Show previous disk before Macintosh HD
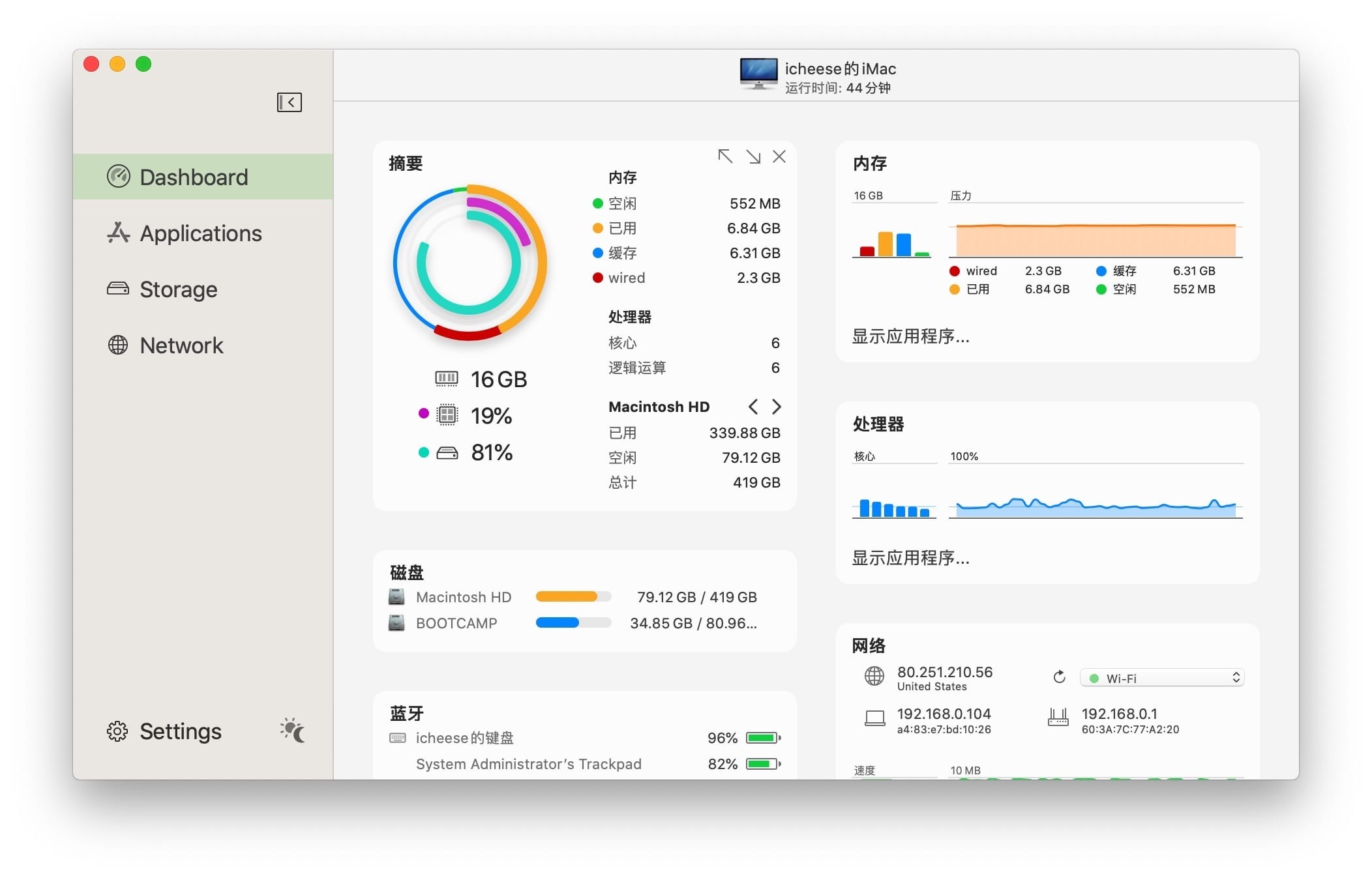1372x876 pixels. pyautogui.click(x=753, y=407)
